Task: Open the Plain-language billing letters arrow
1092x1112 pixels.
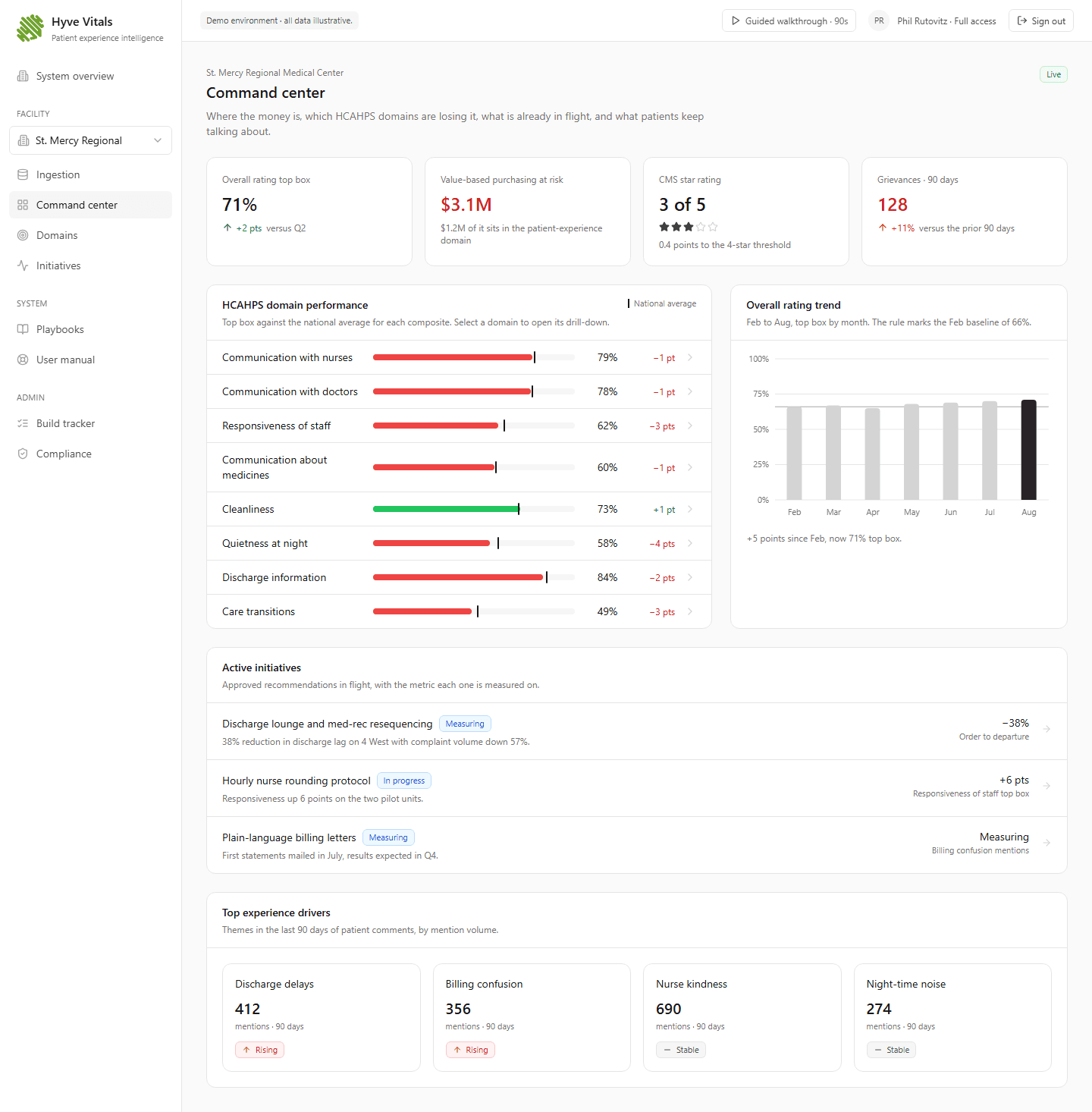Action: pos(1046,843)
